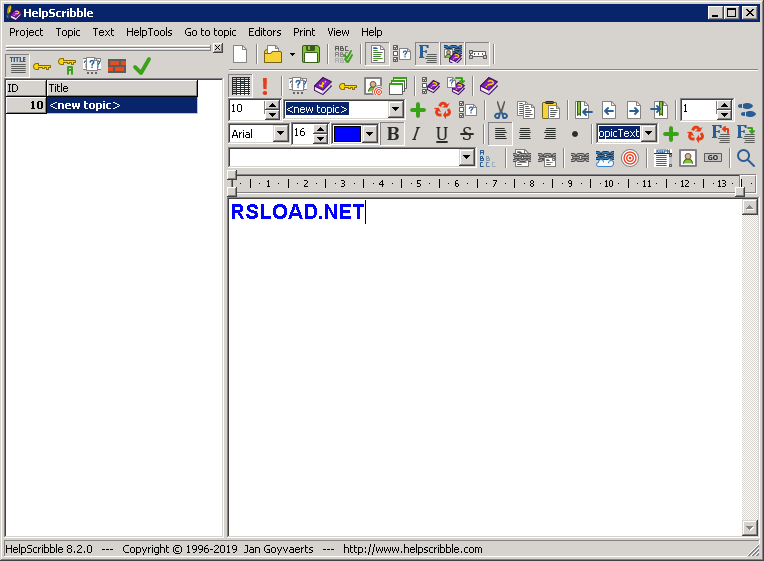Click the key with letter A icon

click(67, 65)
